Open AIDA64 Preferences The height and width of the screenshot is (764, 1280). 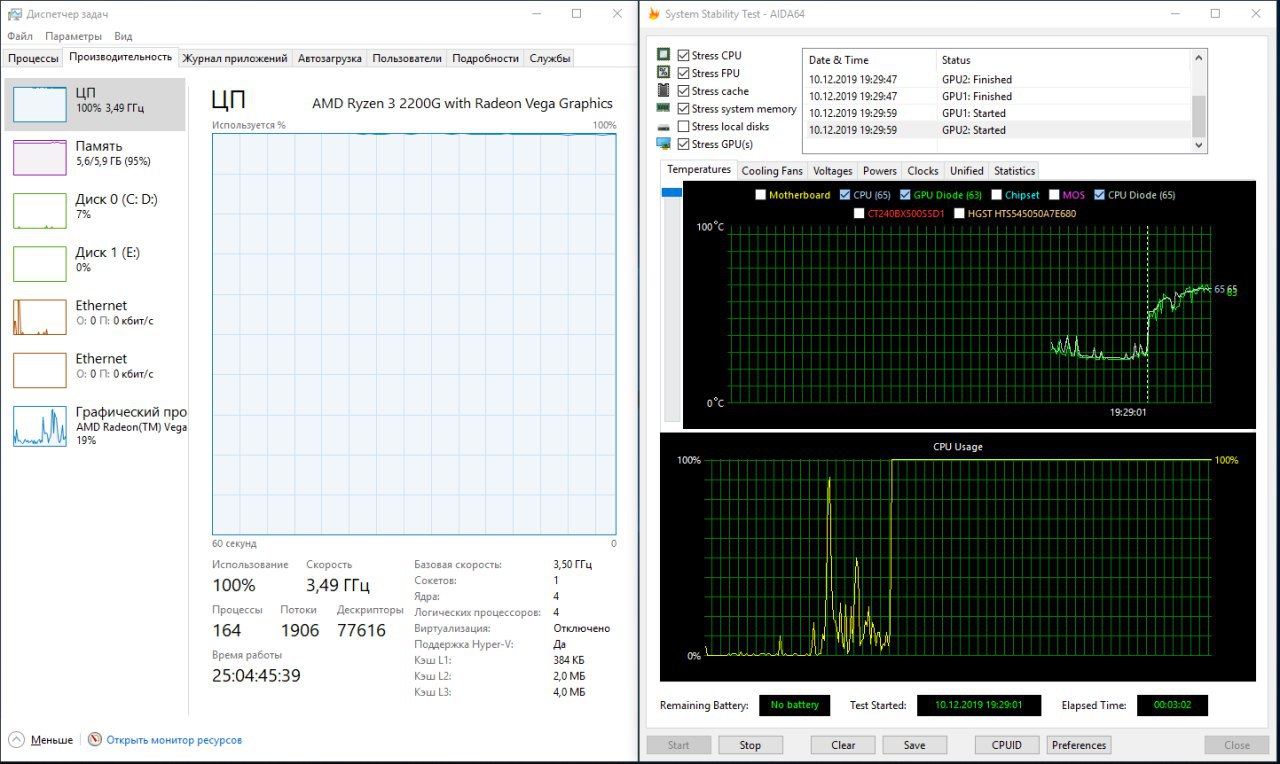tap(1079, 745)
